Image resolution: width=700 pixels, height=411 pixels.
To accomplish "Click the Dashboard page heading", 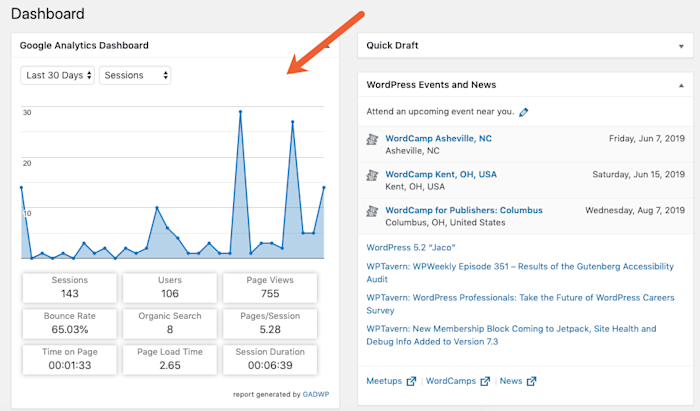I will point(48,14).
